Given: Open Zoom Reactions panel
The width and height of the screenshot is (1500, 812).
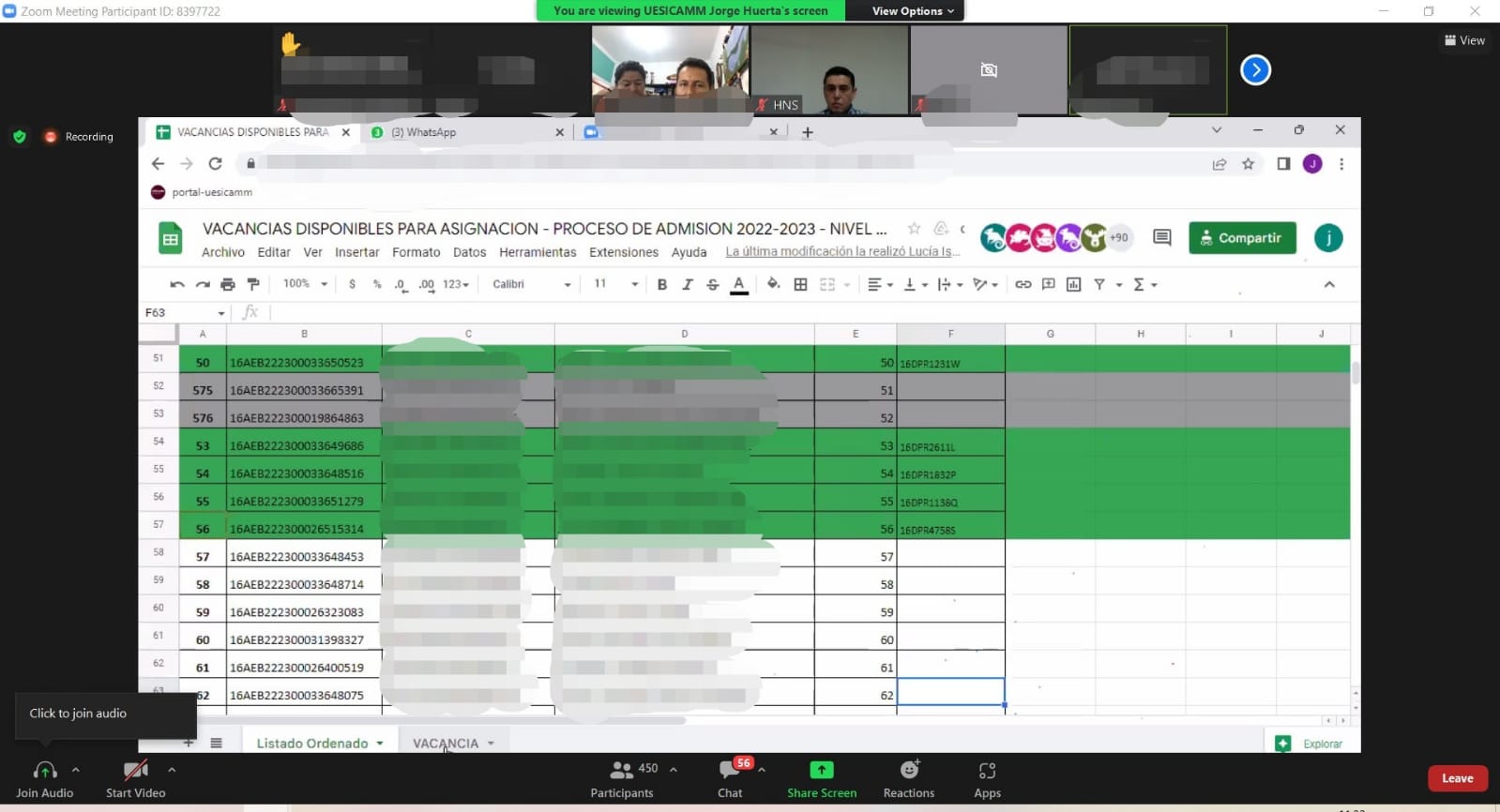Looking at the screenshot, I should coord(908,778).
